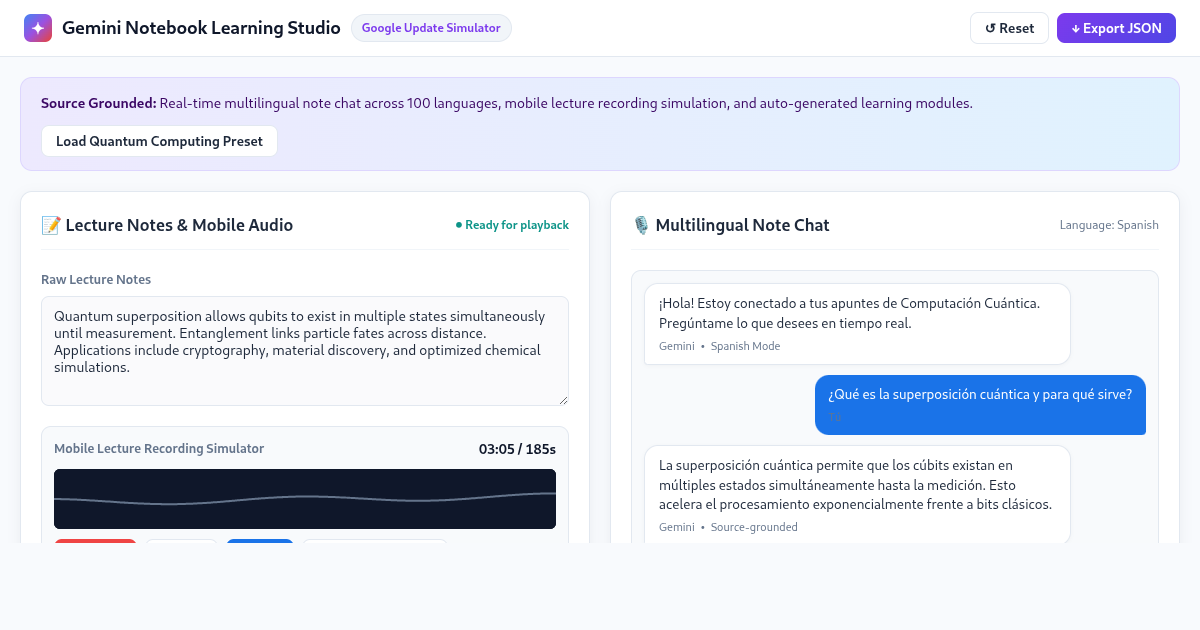Image resolution: width=1200 pixels, height=630 pixels.
Task: Select the '¿Qué es la superposición cuántica' user message
Action: tap(980, 405)
